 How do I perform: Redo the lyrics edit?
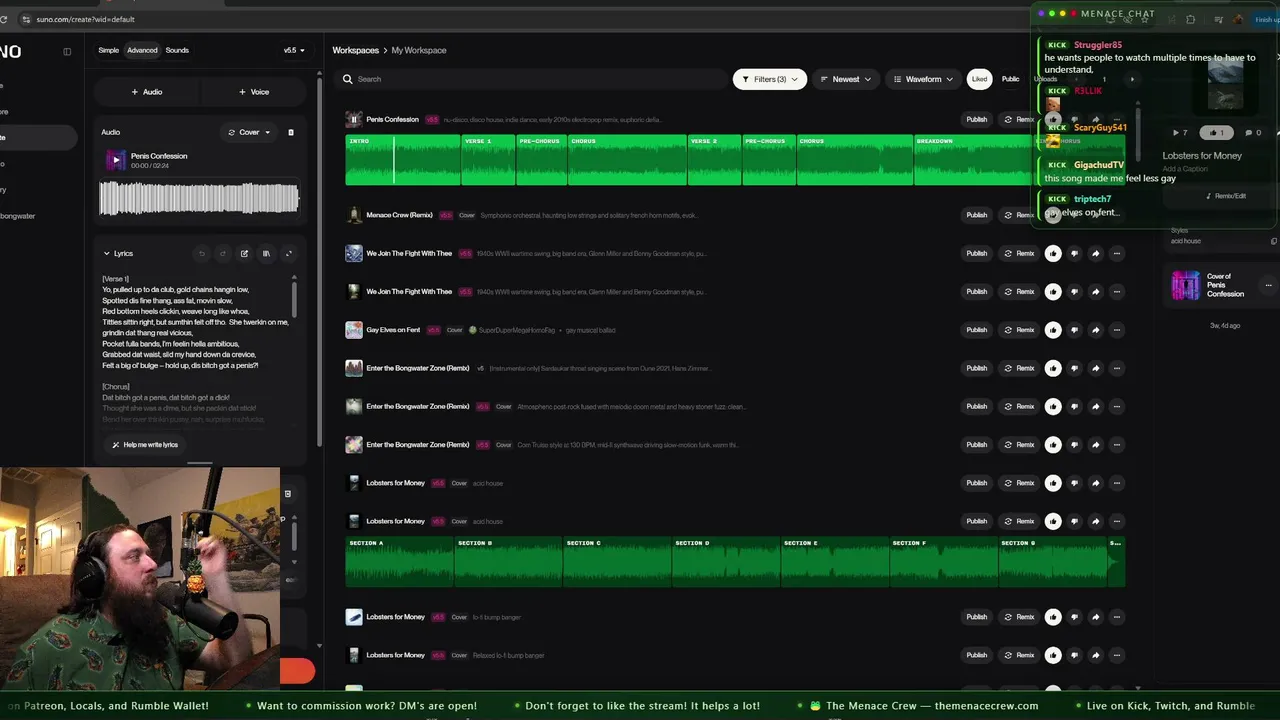pos(223,254)
